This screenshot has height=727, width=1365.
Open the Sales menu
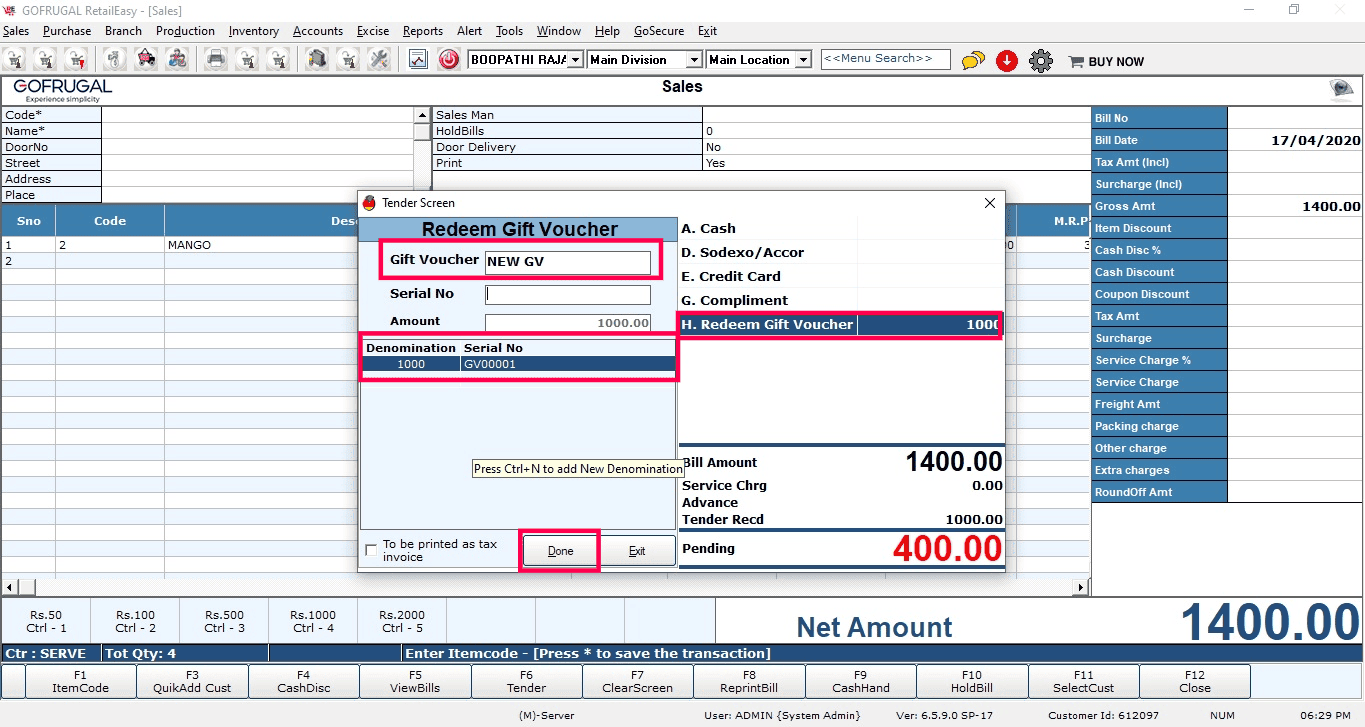[16, 31]
